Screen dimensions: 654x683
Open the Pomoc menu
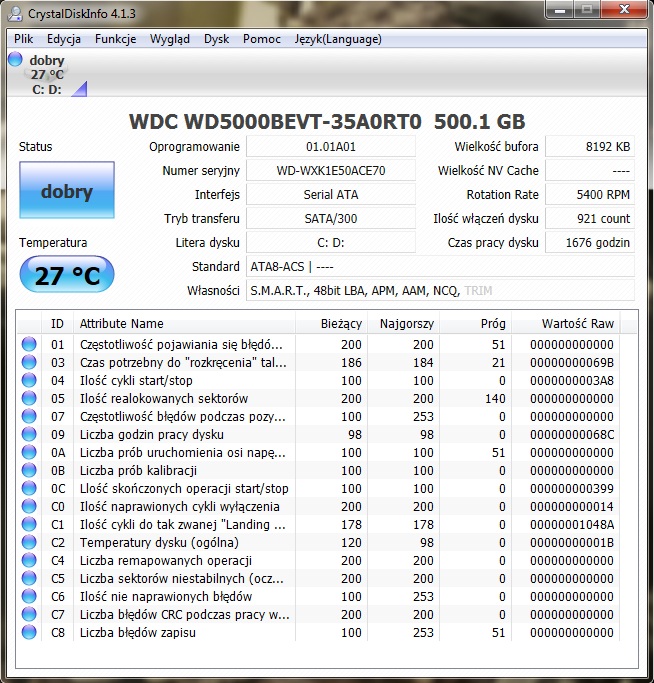tap(261, 39)
